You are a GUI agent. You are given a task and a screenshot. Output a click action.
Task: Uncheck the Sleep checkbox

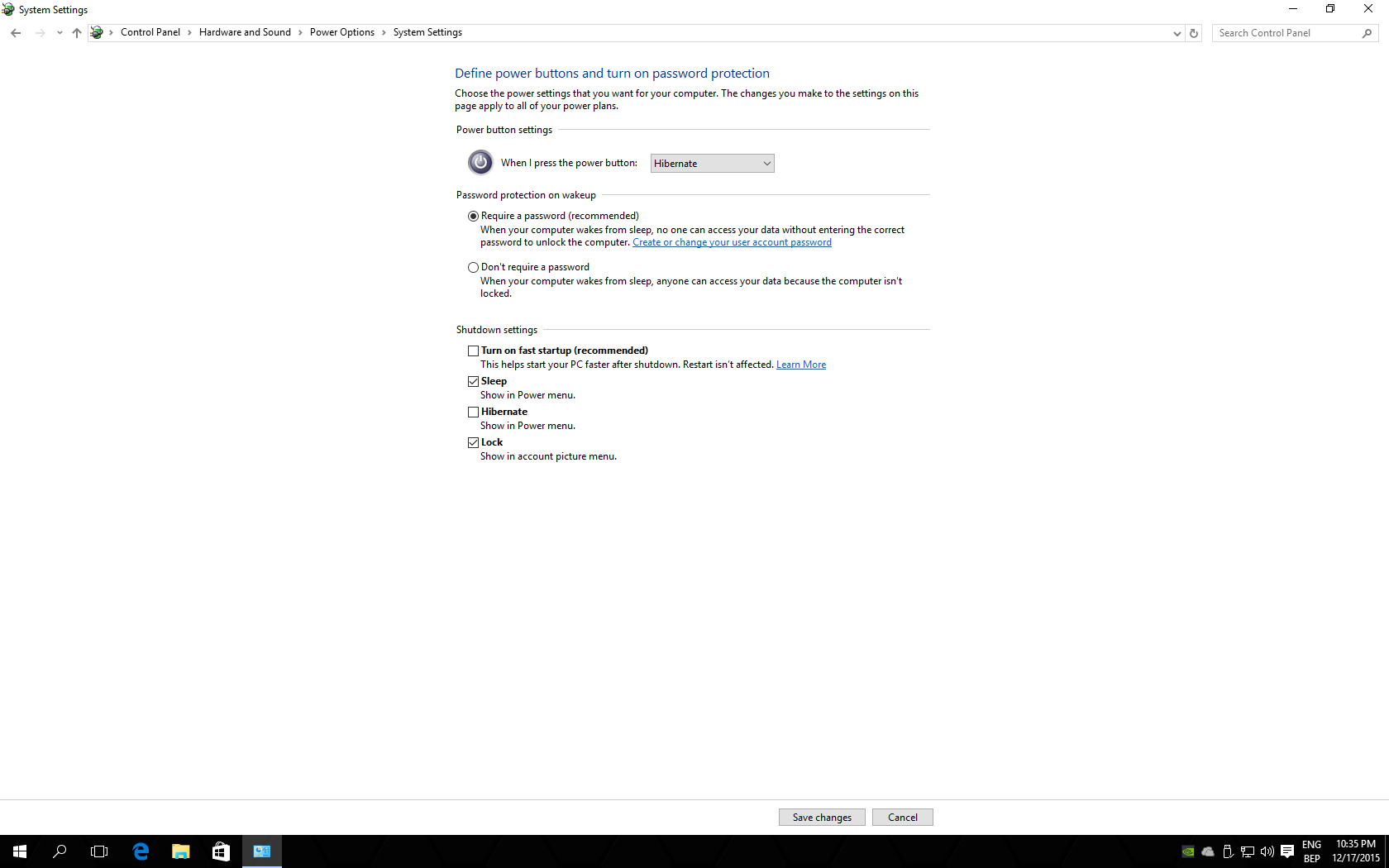(x=473, y=381)
